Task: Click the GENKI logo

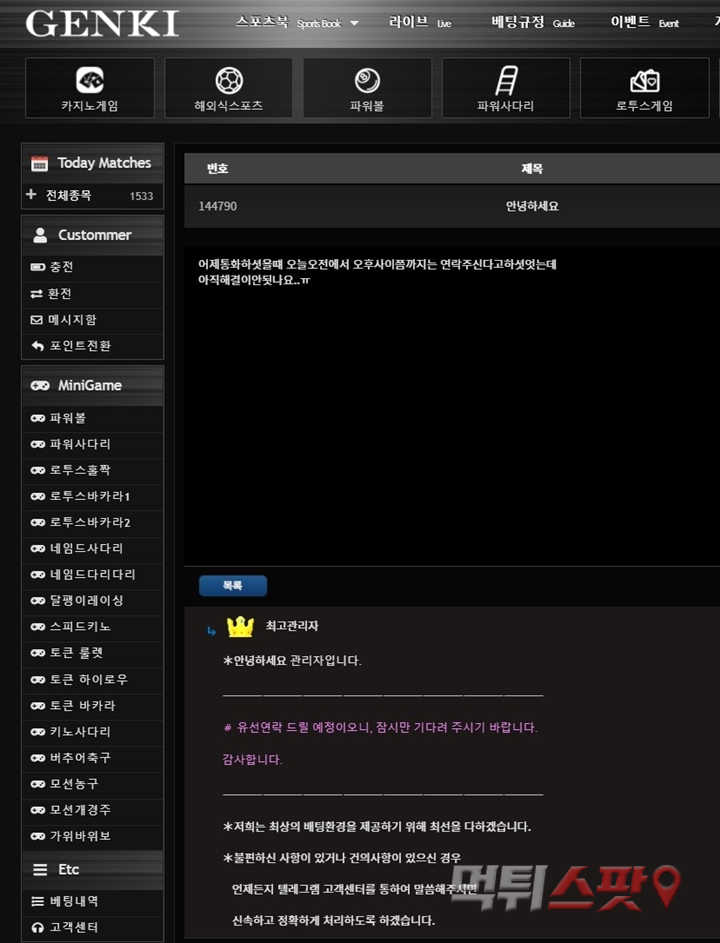Action: (102, 23)
